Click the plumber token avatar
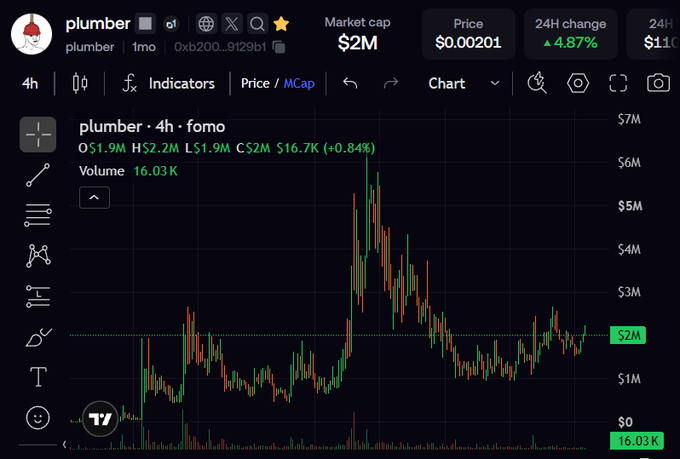Image resolution: width=680 pixels, height=459 pixels. click(31, 34)
